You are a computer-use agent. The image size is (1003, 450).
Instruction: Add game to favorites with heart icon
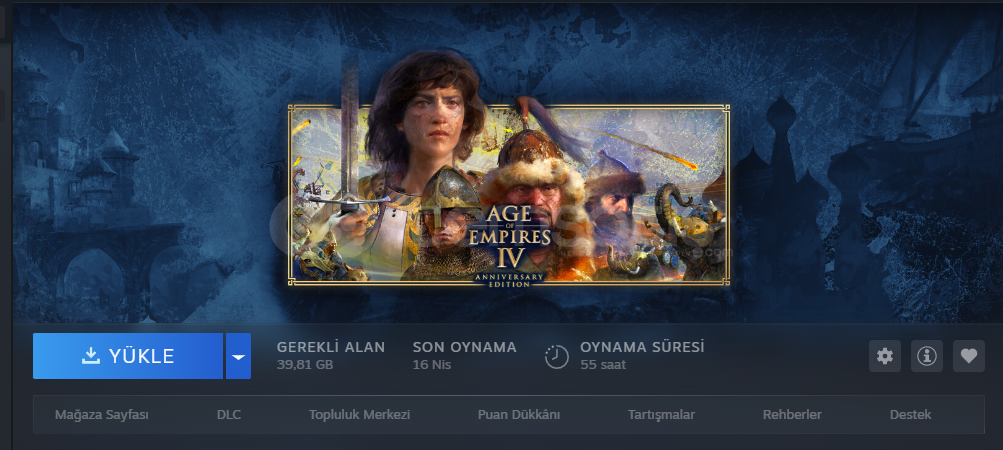pos(969,356)
